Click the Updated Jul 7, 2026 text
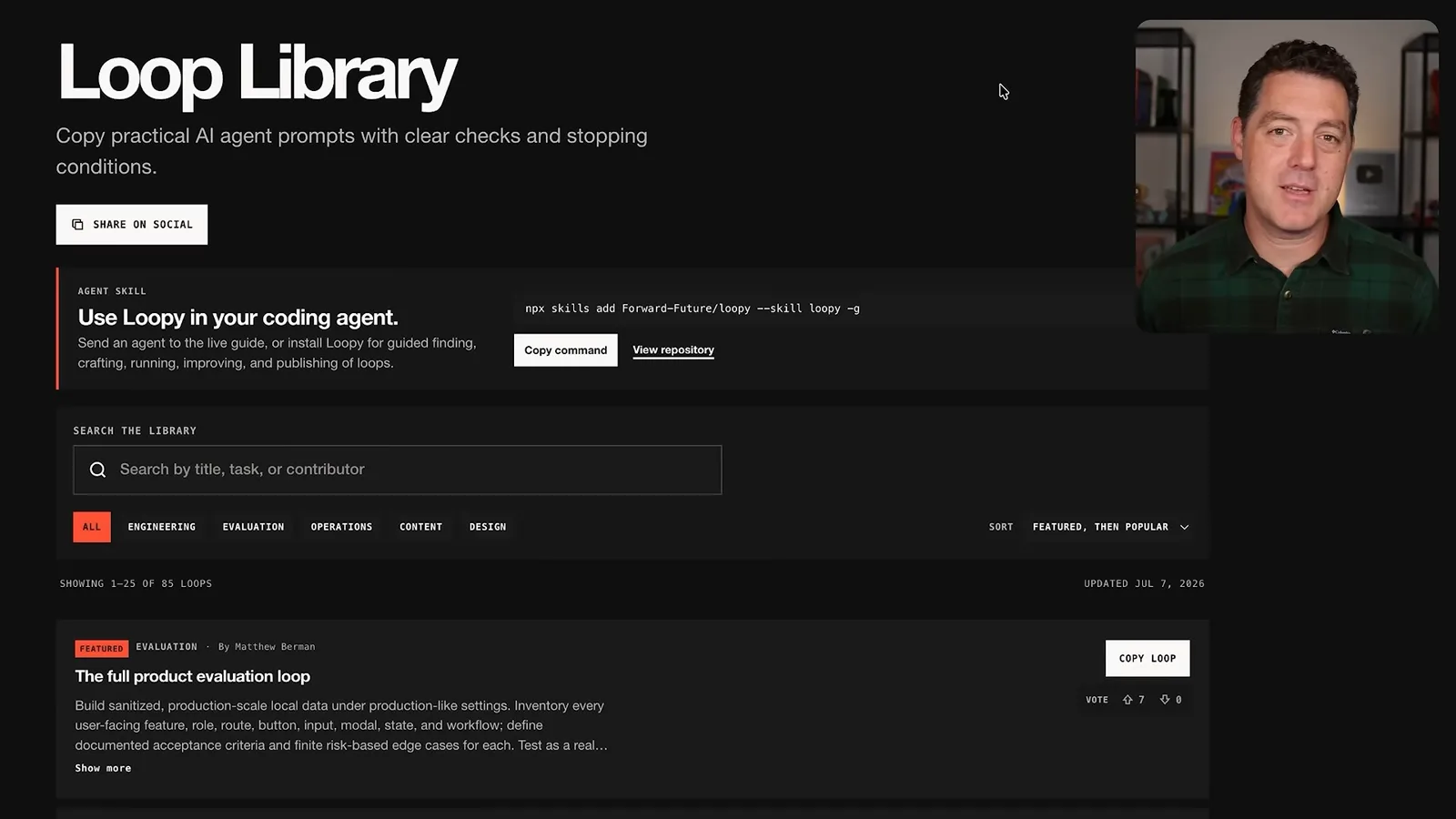 click(1144, 584)
